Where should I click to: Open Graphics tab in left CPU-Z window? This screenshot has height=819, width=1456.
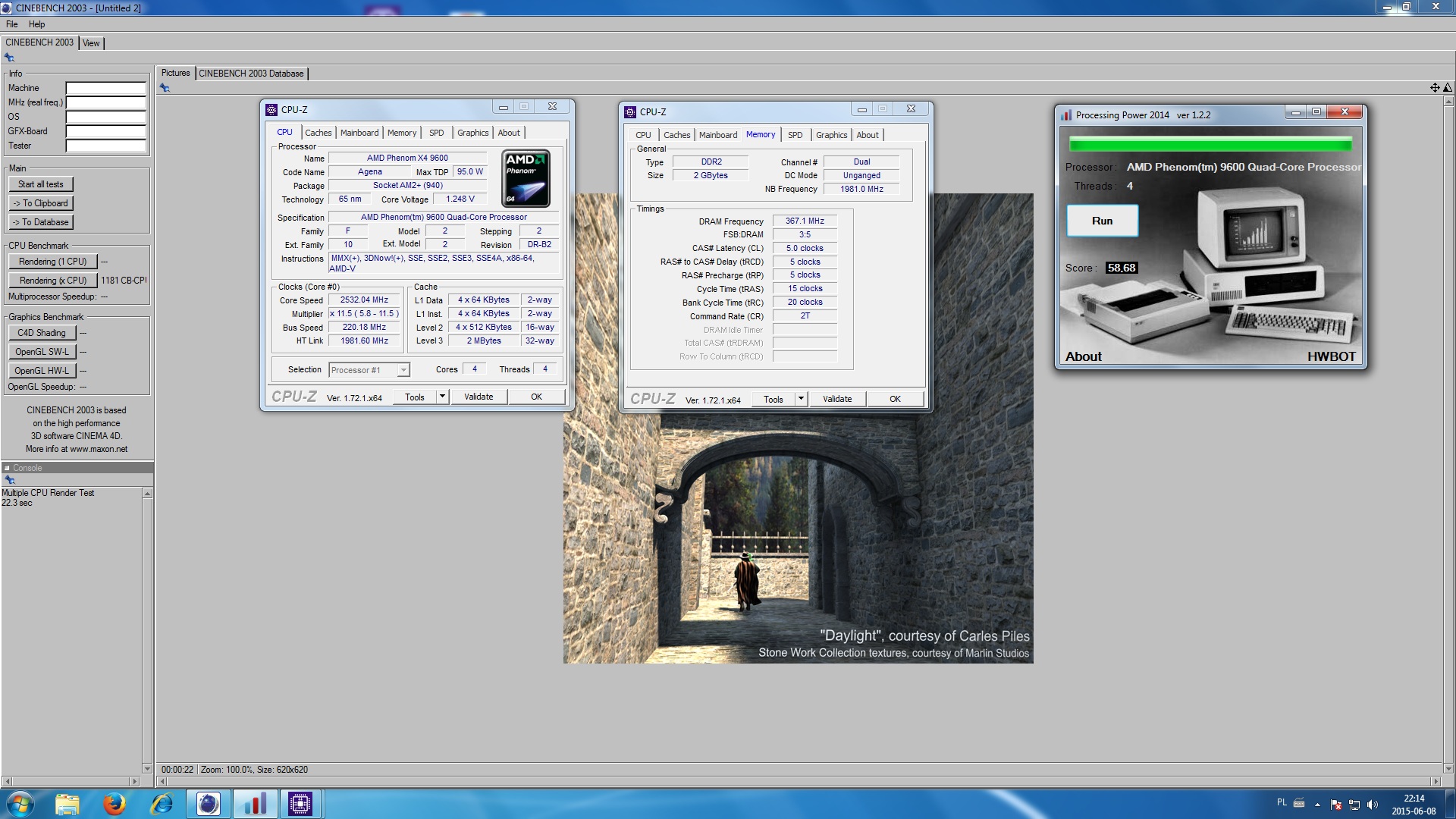tap(472, 133)
